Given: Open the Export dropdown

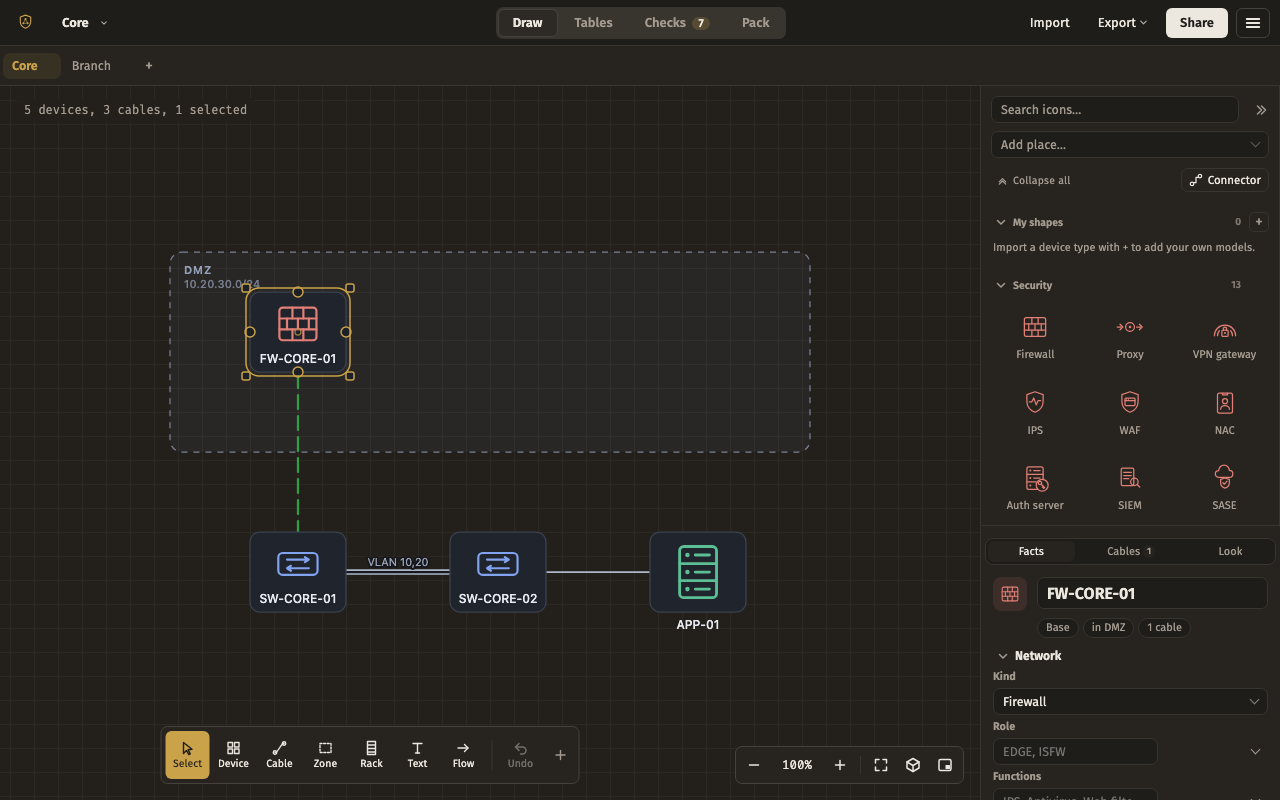Looking at the screenshot, I should click(x=1122, y=23).
